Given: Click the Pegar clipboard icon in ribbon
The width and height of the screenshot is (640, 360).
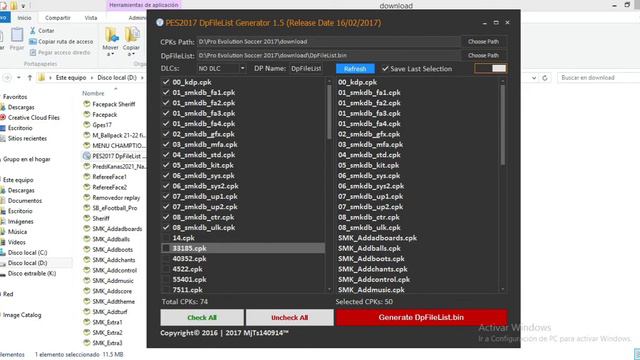Looking at the screenshot, I should pyautogui.click(x=17, y=35).
